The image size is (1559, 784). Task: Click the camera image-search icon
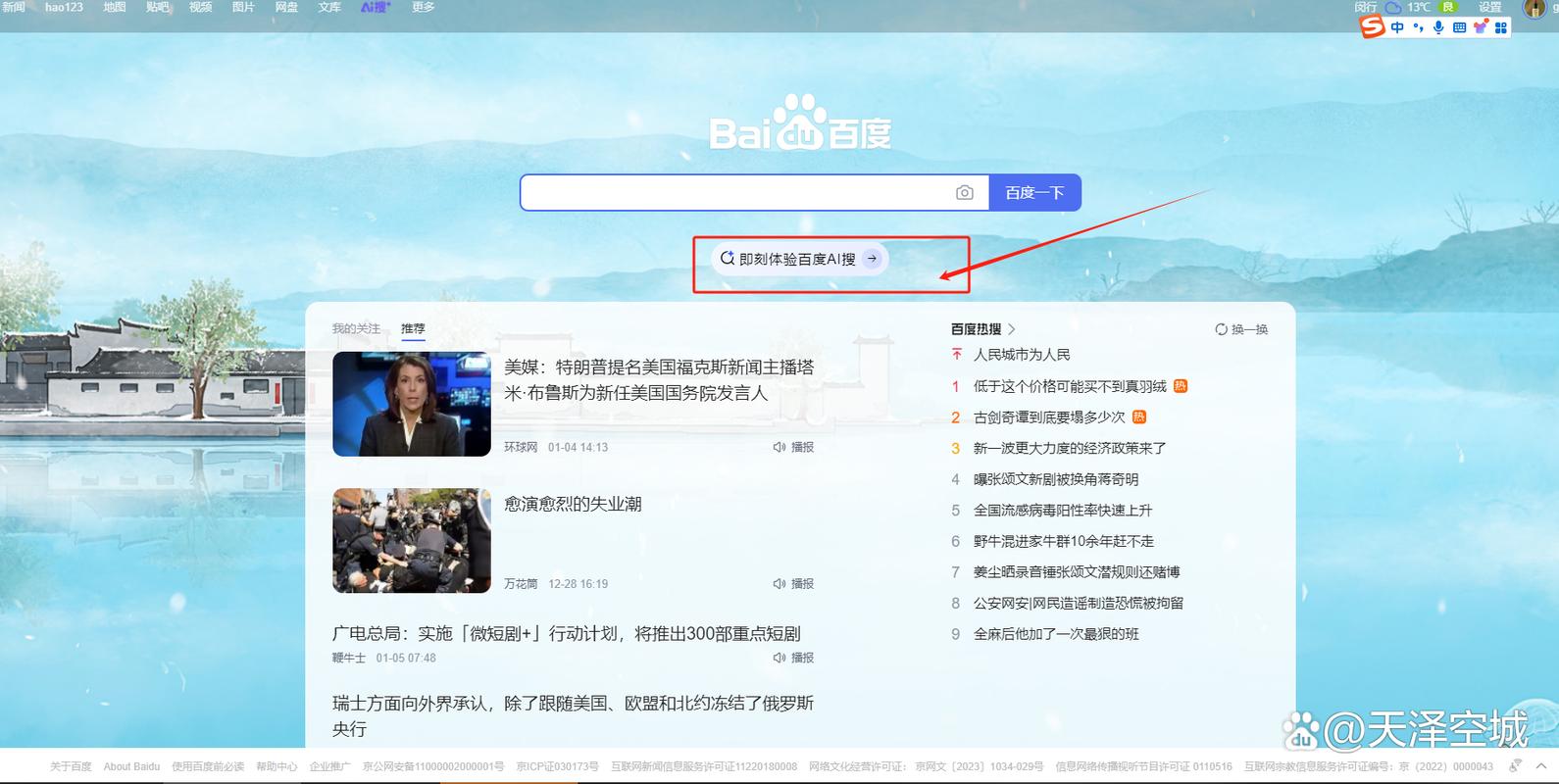click(x=965, y=193)
